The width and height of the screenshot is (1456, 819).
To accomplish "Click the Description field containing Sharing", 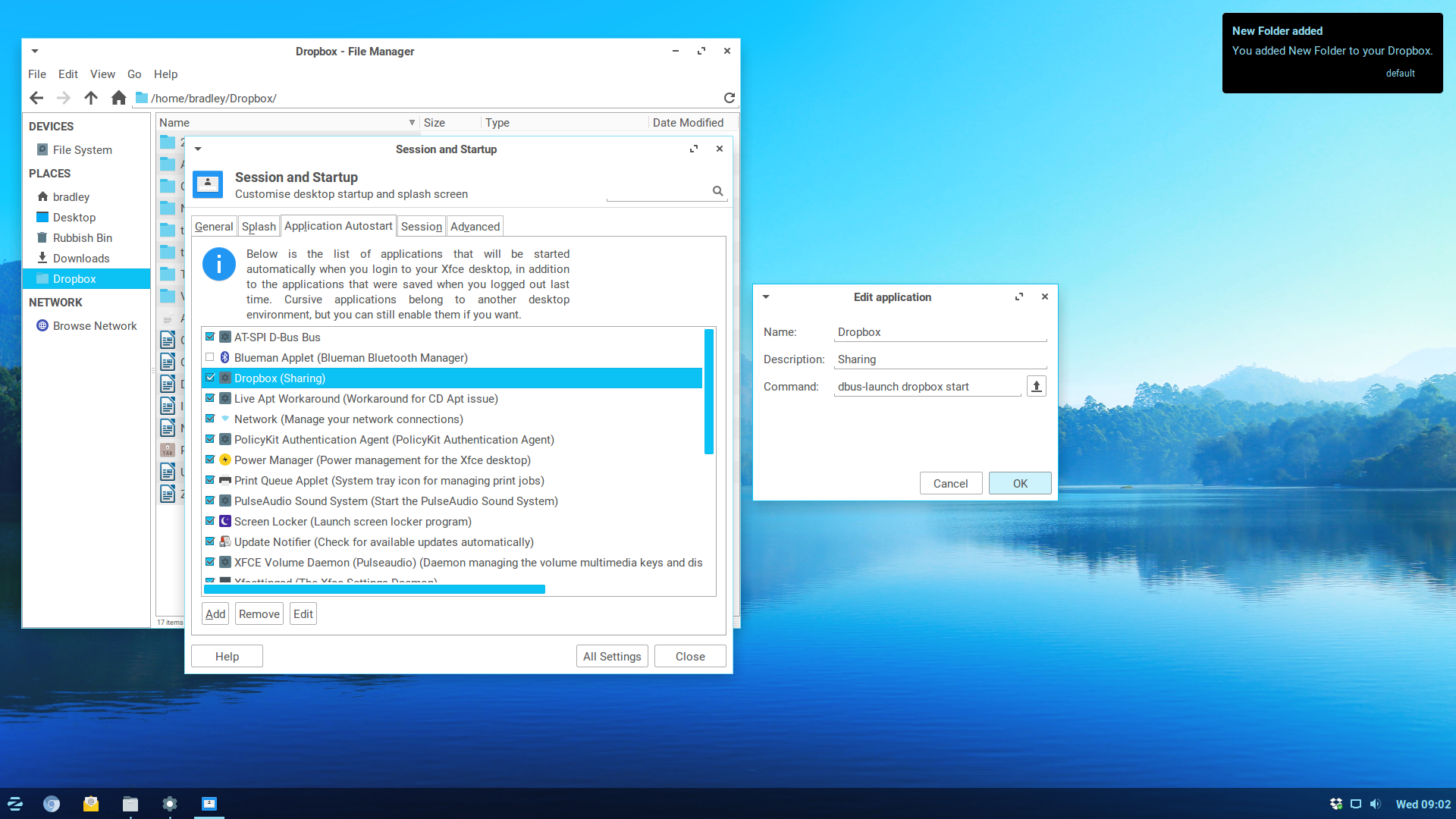I will (940, 359).
